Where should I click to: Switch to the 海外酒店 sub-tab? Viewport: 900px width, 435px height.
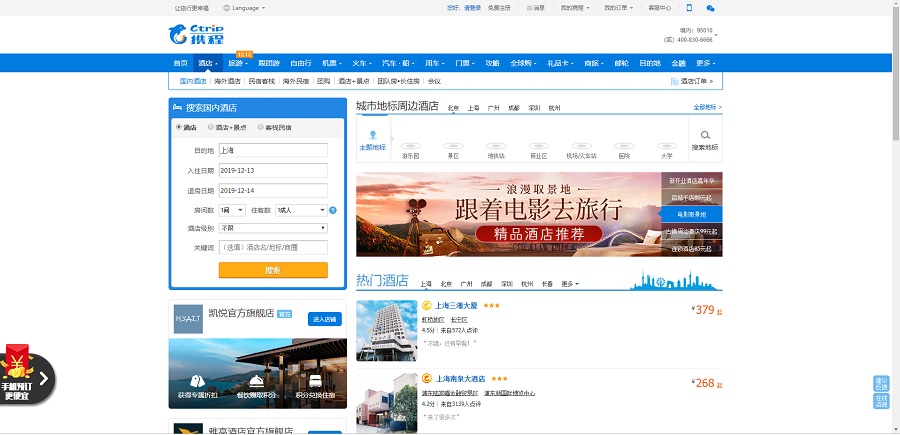point(227,81)
